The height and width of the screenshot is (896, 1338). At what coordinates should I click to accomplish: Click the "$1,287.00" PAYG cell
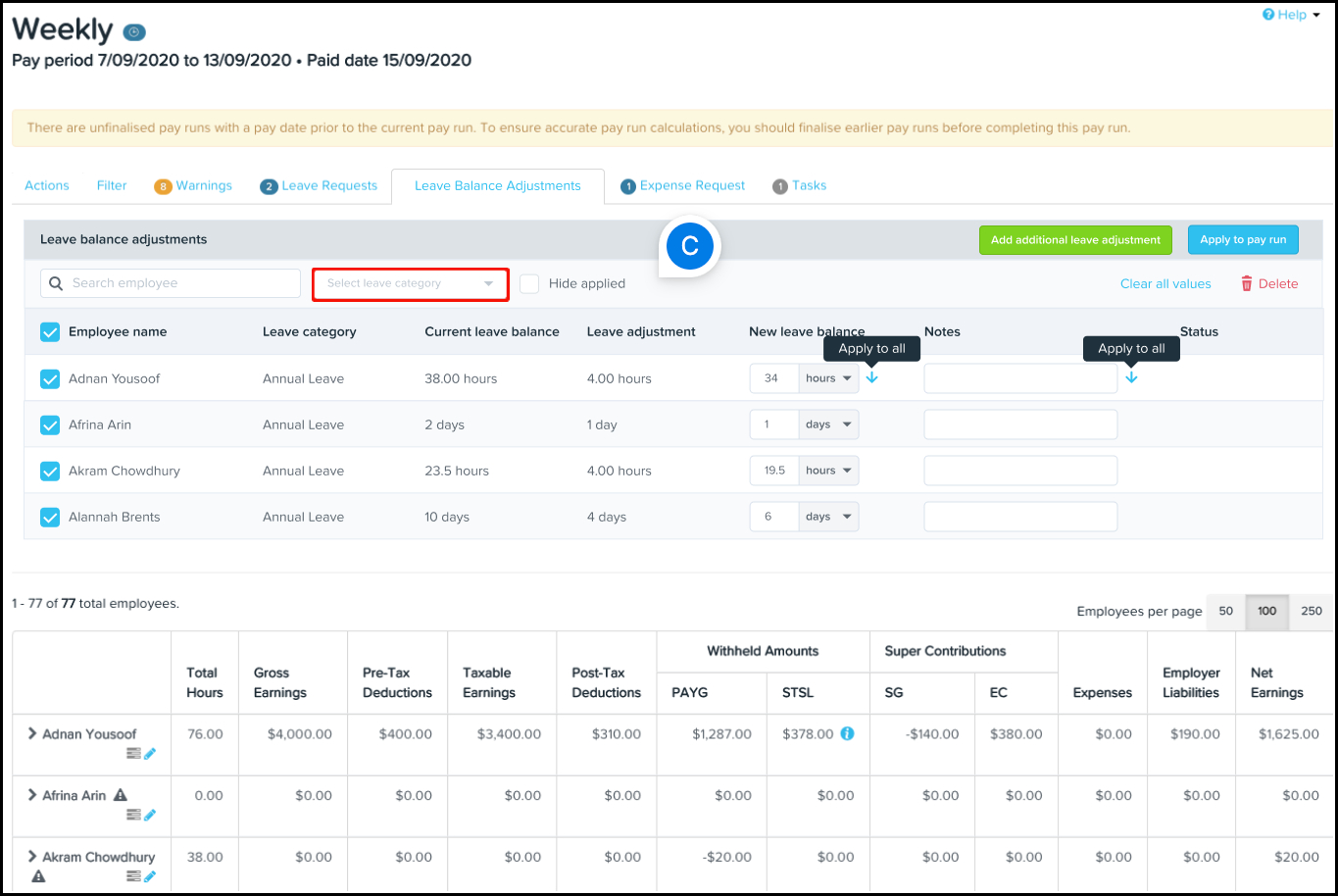click(x=721, y=733)
